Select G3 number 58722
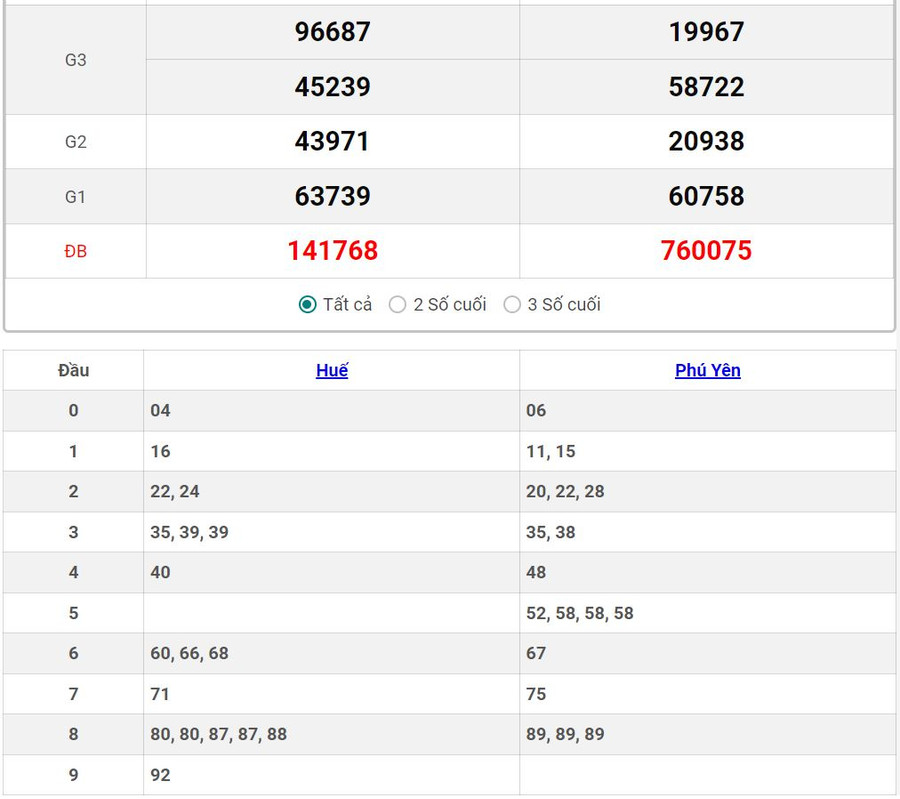Image resolution: width=900 pixels, height=799 pixels. (x=706, y=87)
